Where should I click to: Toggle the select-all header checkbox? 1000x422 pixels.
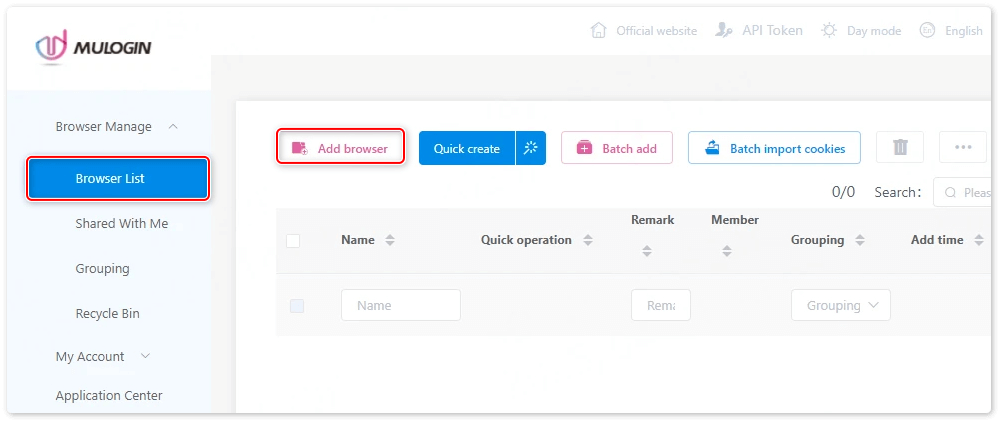pos(293,240)
